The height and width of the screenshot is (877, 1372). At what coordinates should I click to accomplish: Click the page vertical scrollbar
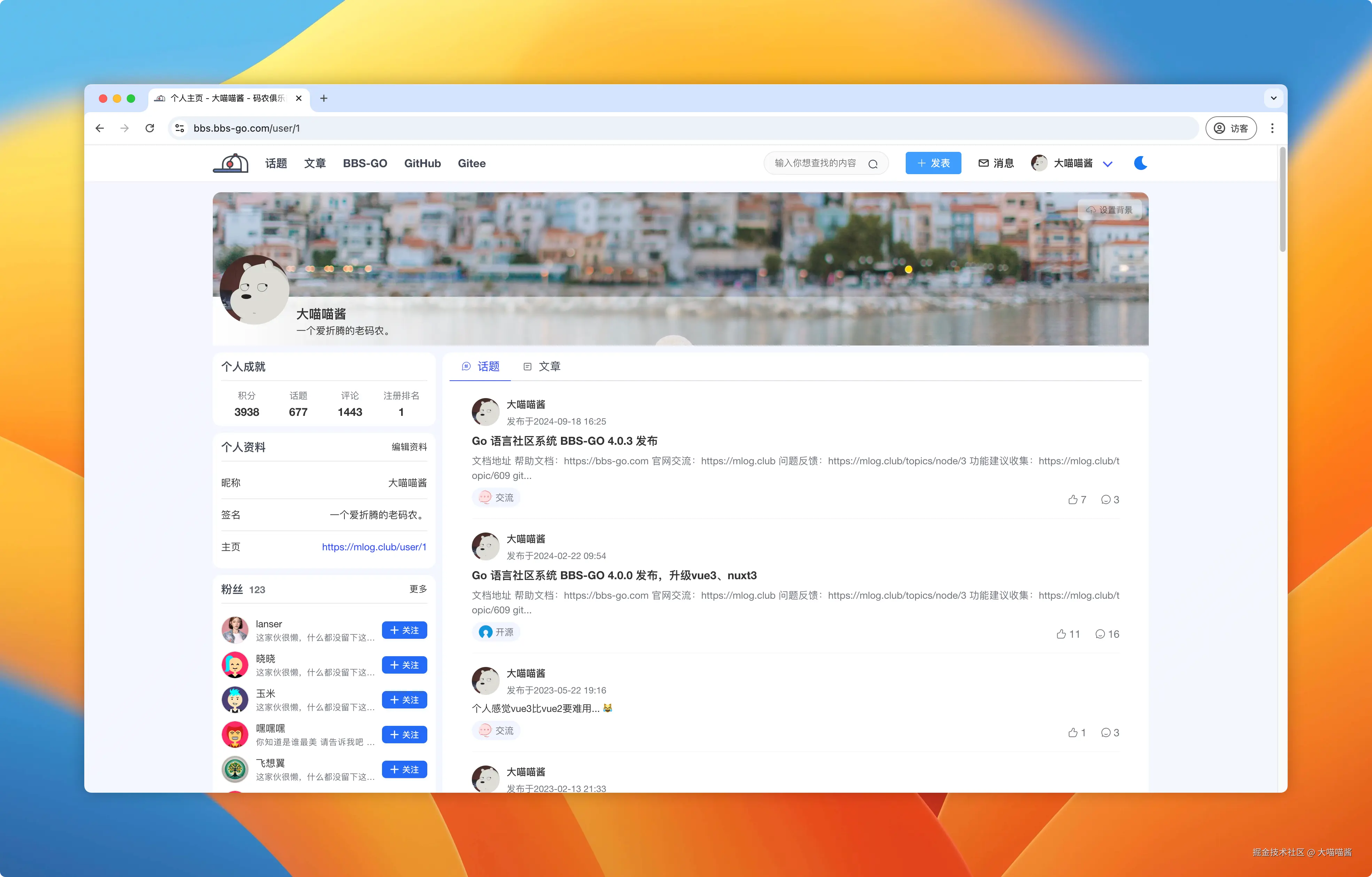coord(1282,200)
